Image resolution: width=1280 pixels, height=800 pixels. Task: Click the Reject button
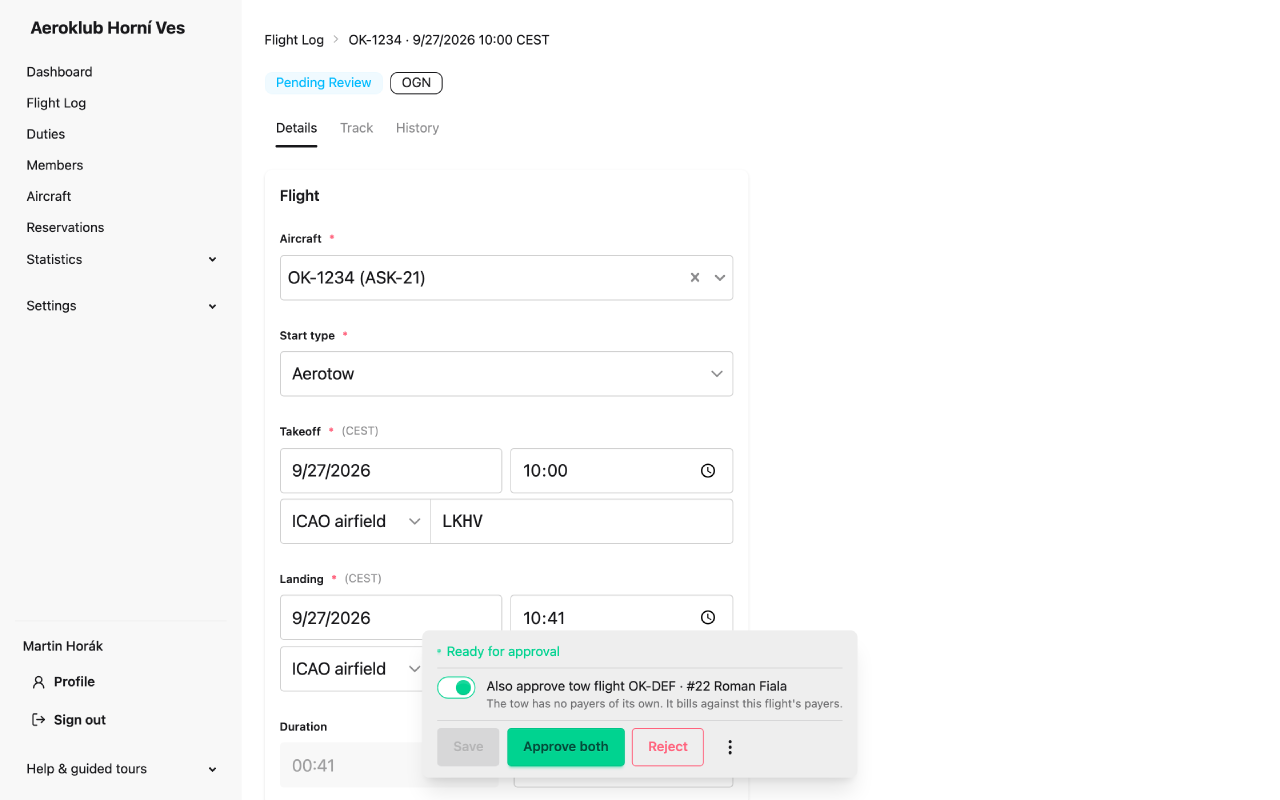pyautogui.click(x=668, y=747)
